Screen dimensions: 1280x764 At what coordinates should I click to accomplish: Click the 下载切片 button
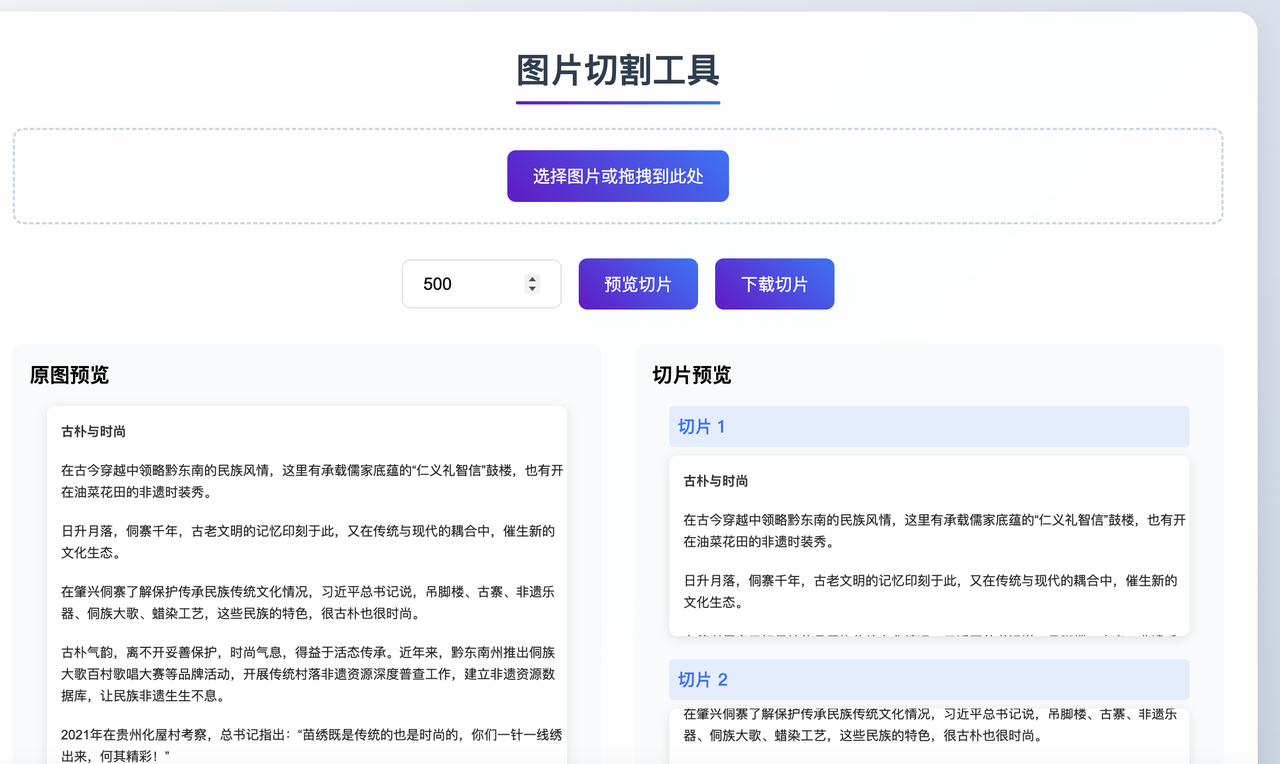pos(774,284)
